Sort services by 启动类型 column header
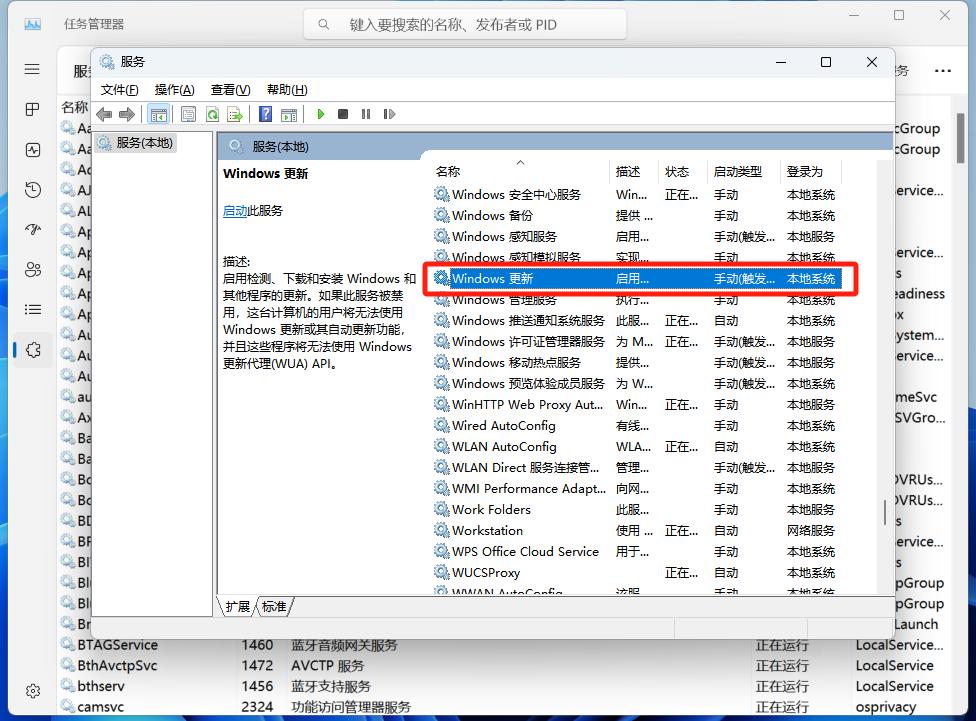 744,171
